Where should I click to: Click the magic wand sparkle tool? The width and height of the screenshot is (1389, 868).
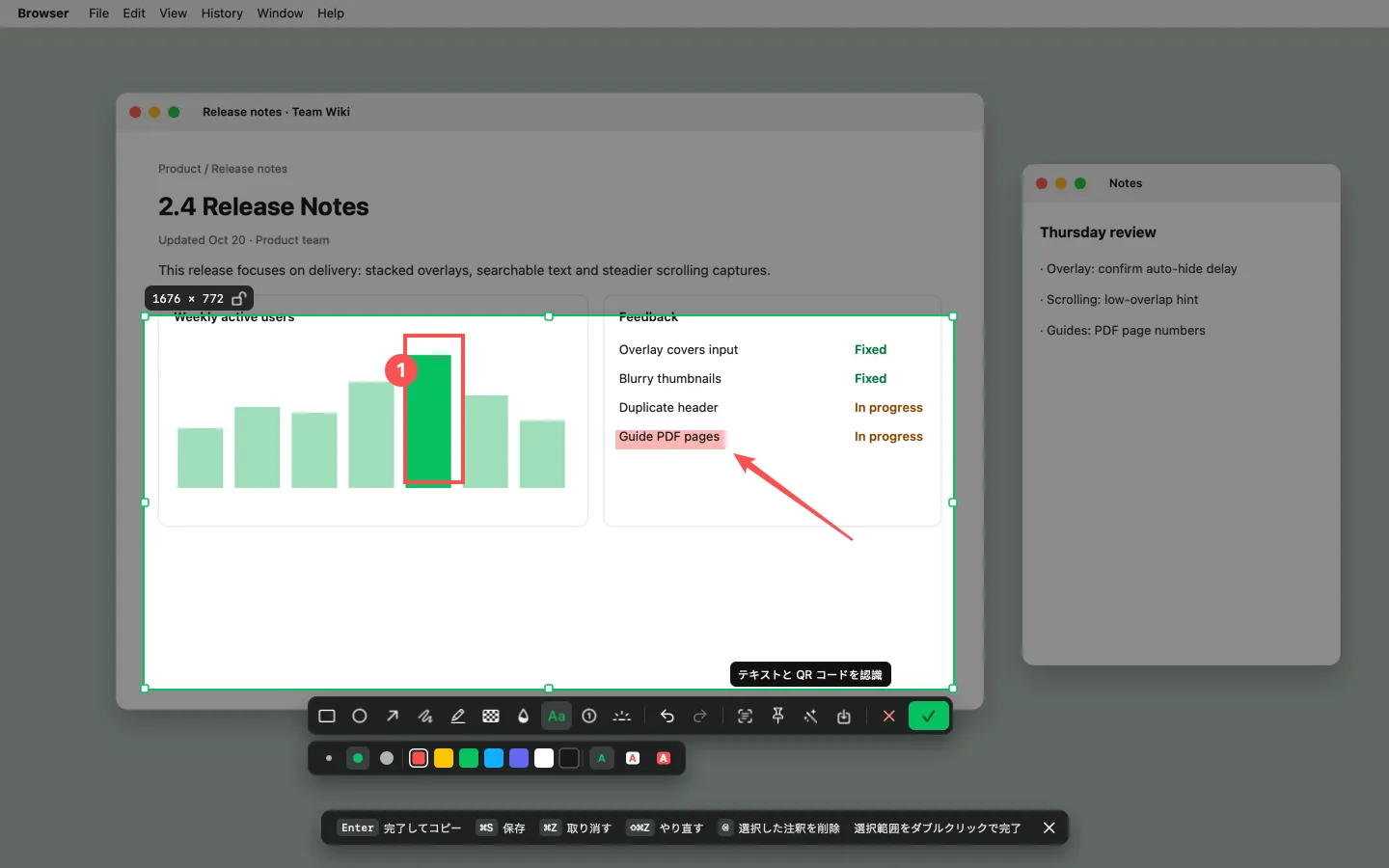tap(810, 717)
